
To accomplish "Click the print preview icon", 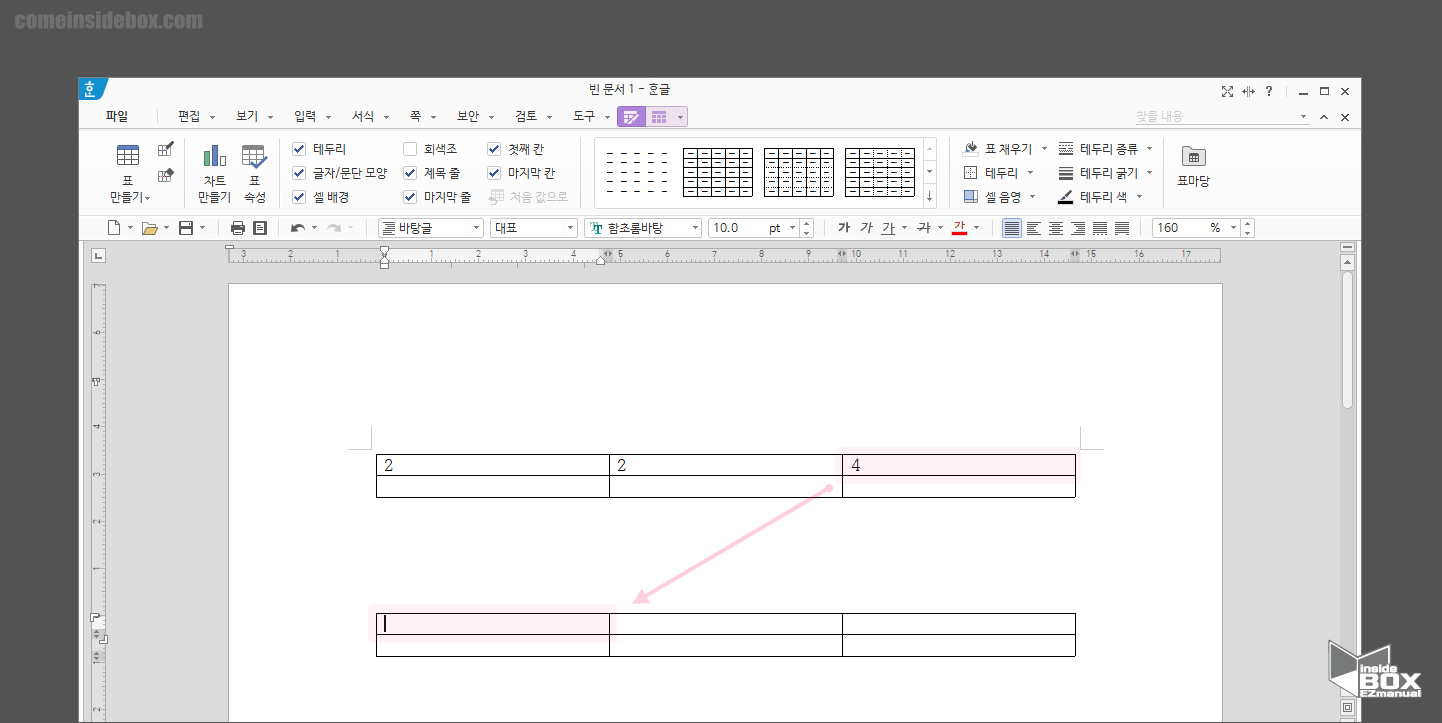I will click(x=260, y=228).
